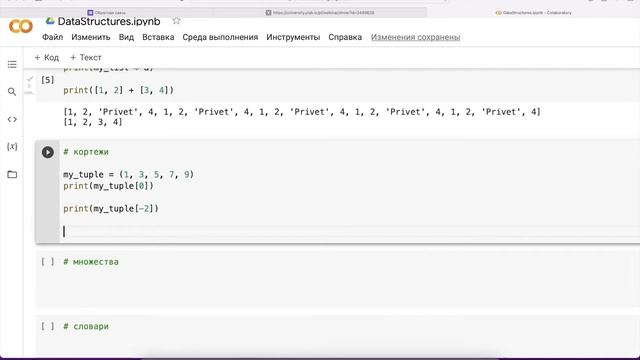Click the [5] execution count label

tap(48, 80)
